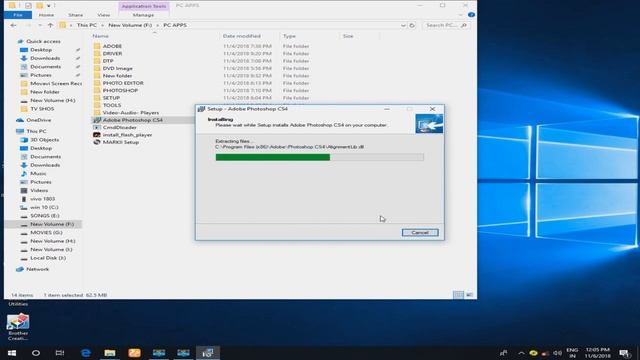Screen dimensions: 640x360
Task: Open the View ribbon tab
Action: [104, 15]
